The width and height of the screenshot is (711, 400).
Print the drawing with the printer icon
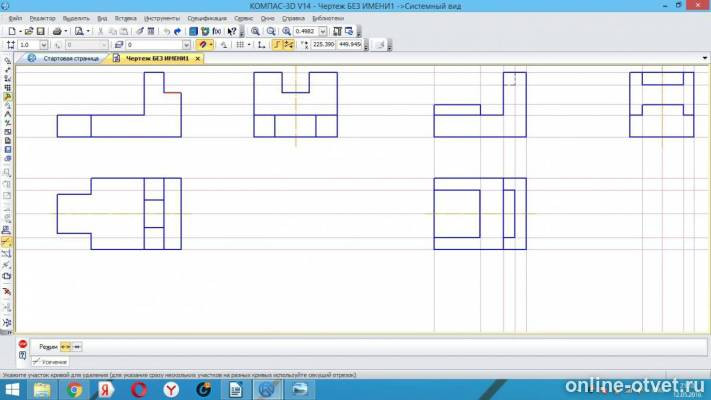tap(57, 31)
